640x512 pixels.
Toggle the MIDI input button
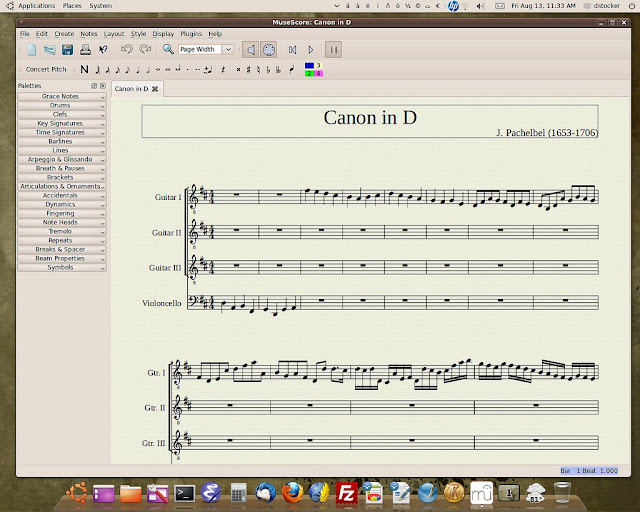point(269,50)
